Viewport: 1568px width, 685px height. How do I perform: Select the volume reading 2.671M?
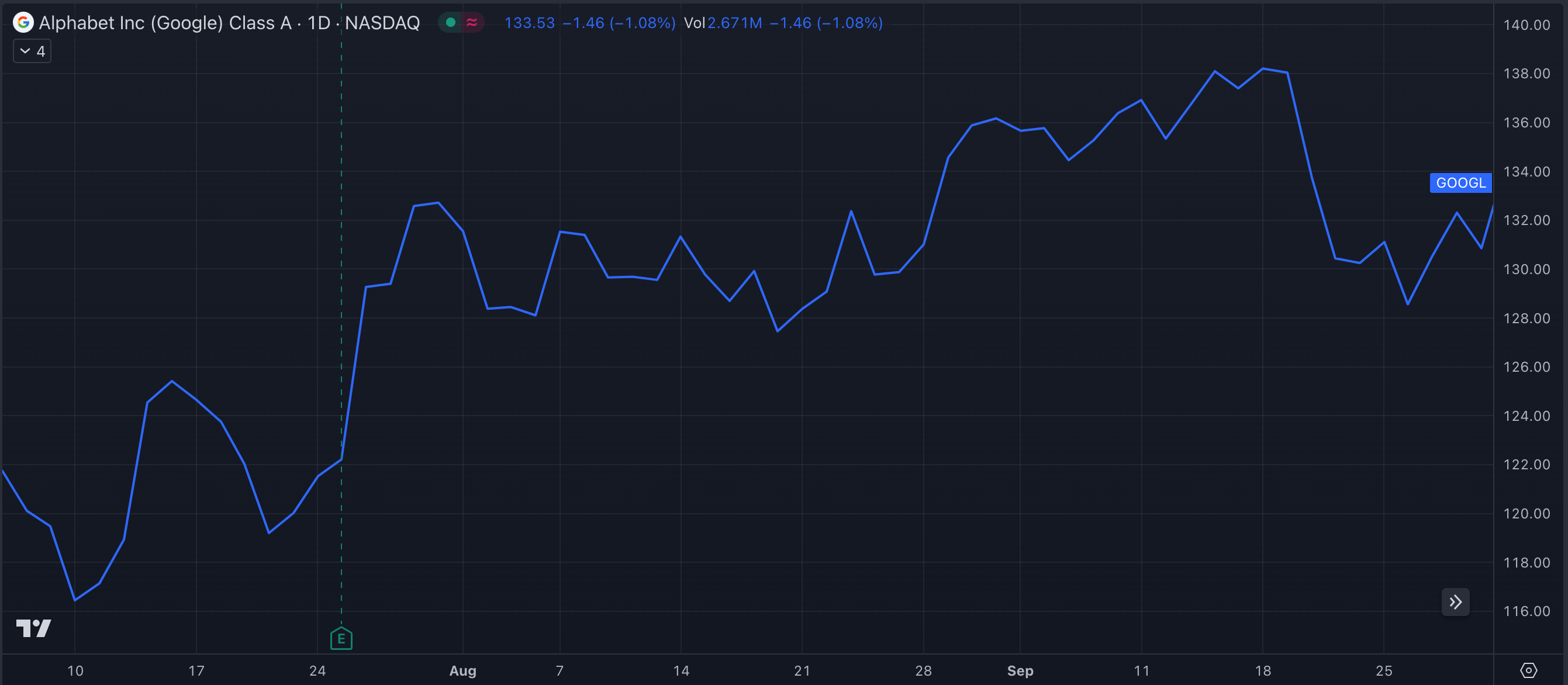[735, 23]
